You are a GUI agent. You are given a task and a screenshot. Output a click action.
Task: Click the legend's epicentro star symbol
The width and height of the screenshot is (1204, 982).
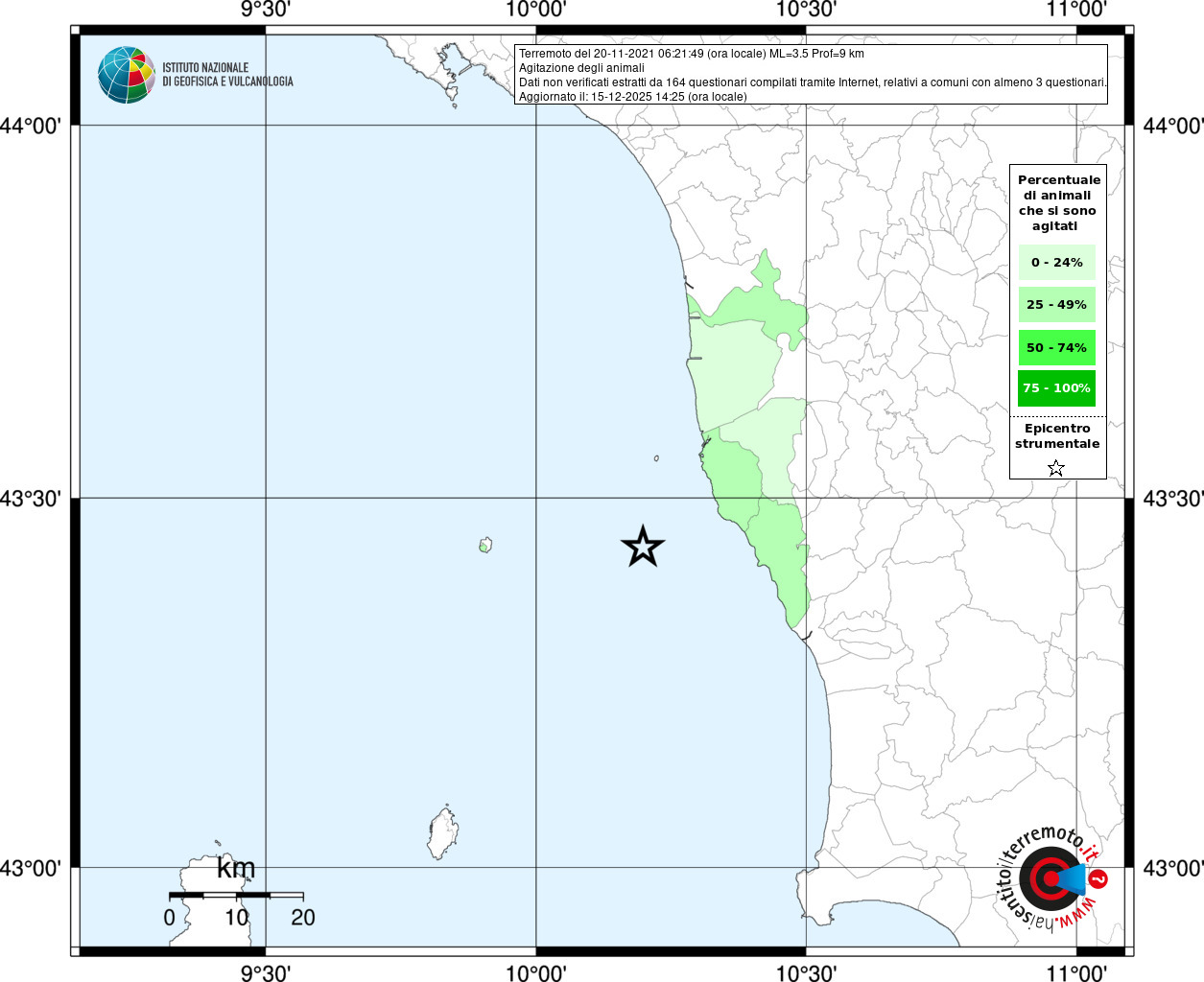[x=1056, y=468]
